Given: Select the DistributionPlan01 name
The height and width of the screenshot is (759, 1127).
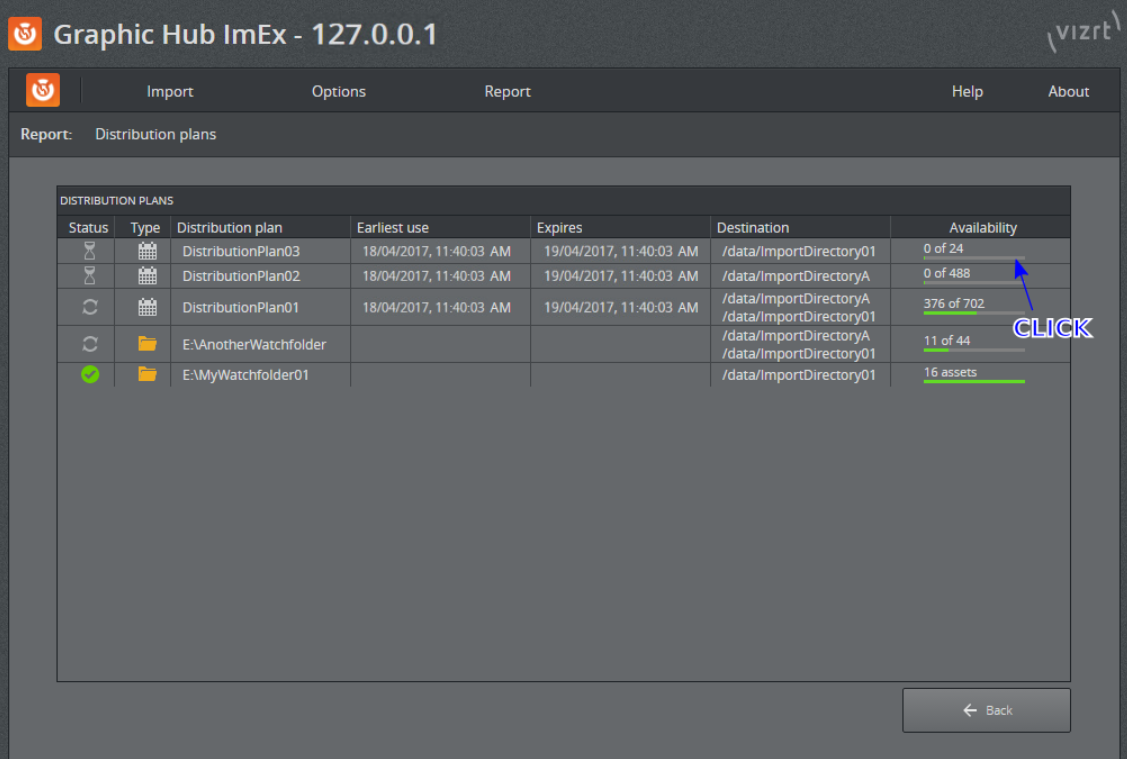Looking at the screenshot, I should [240, 307].
